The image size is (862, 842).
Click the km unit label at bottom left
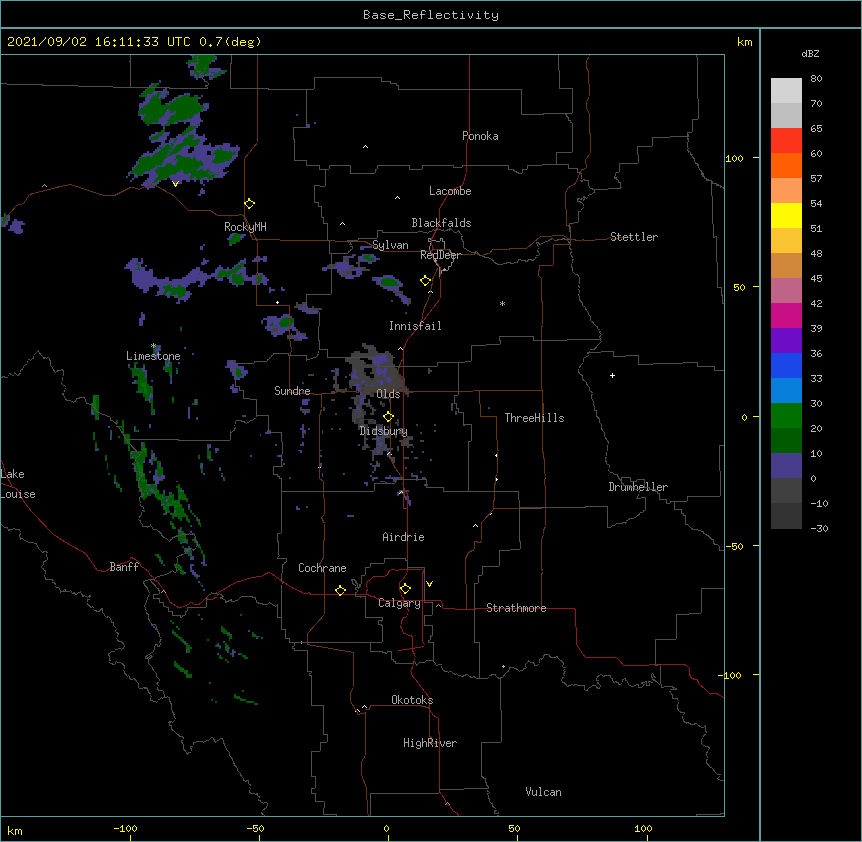click(x=14, y=830)
